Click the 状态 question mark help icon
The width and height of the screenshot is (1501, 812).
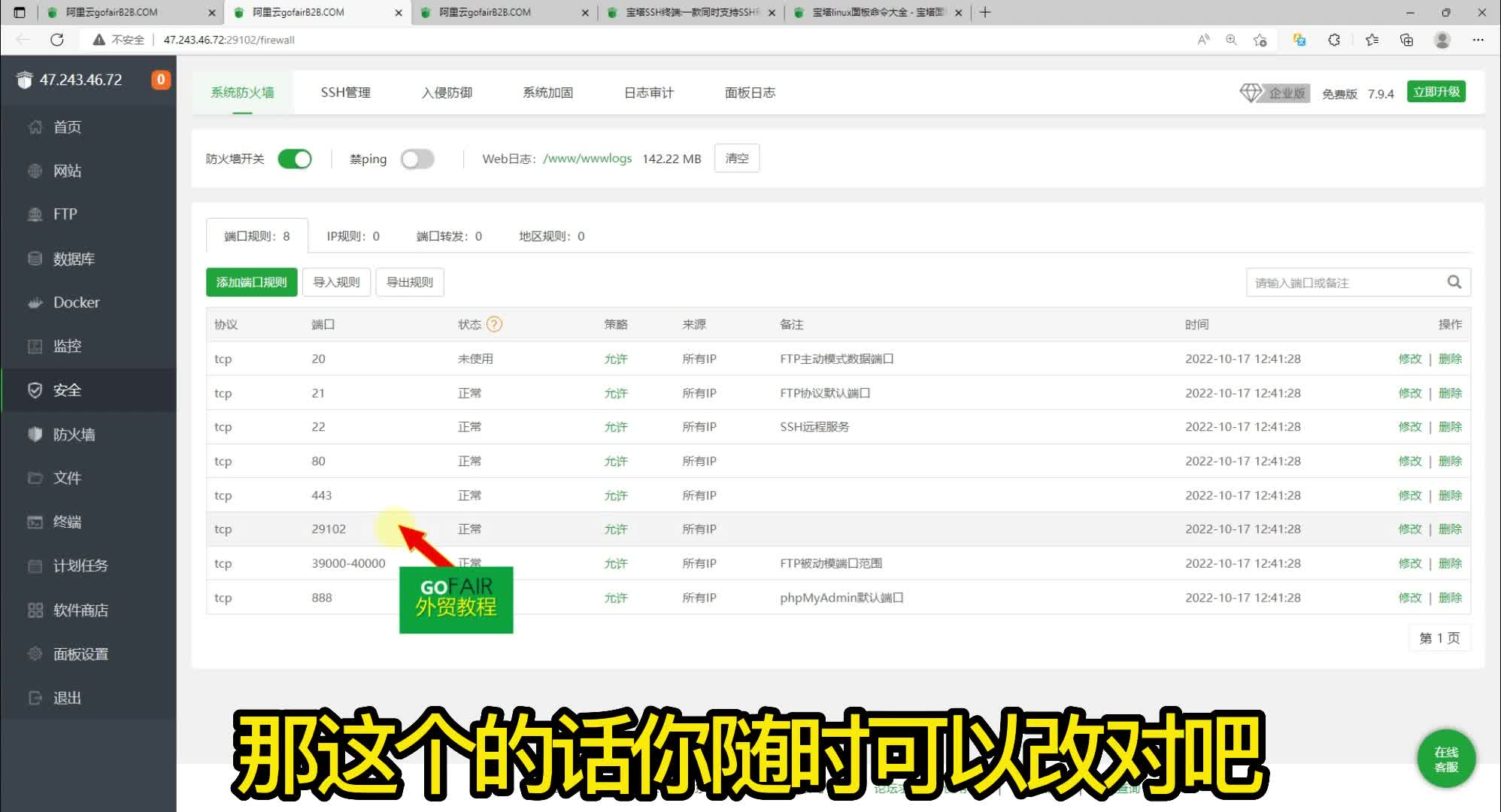[x=494, y=324]
